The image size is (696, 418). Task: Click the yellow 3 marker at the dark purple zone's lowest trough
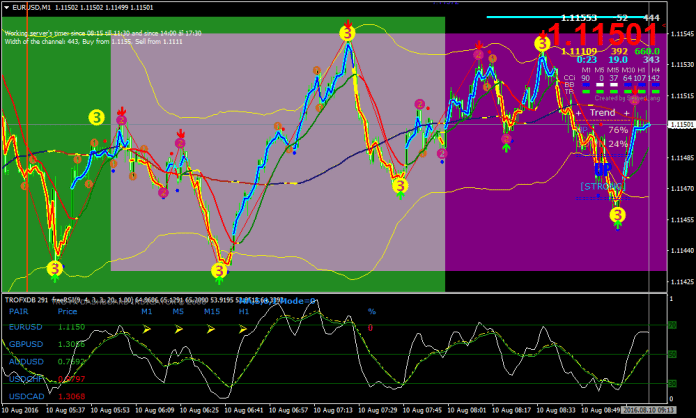617,212
